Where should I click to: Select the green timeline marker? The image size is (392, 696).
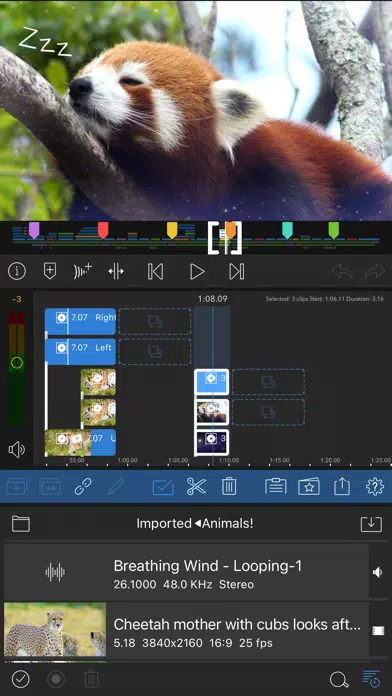click(x=333, y=230)
